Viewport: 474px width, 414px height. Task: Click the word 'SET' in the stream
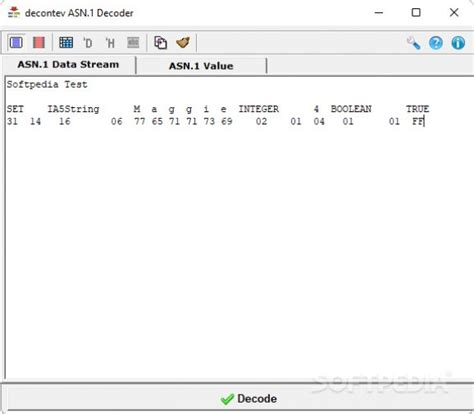click(15, 109)
